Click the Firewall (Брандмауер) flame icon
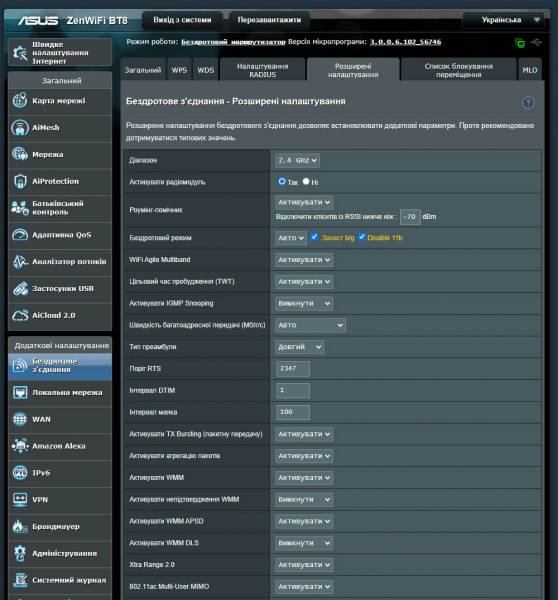558x600 pixels. click(x=20, y=527)
